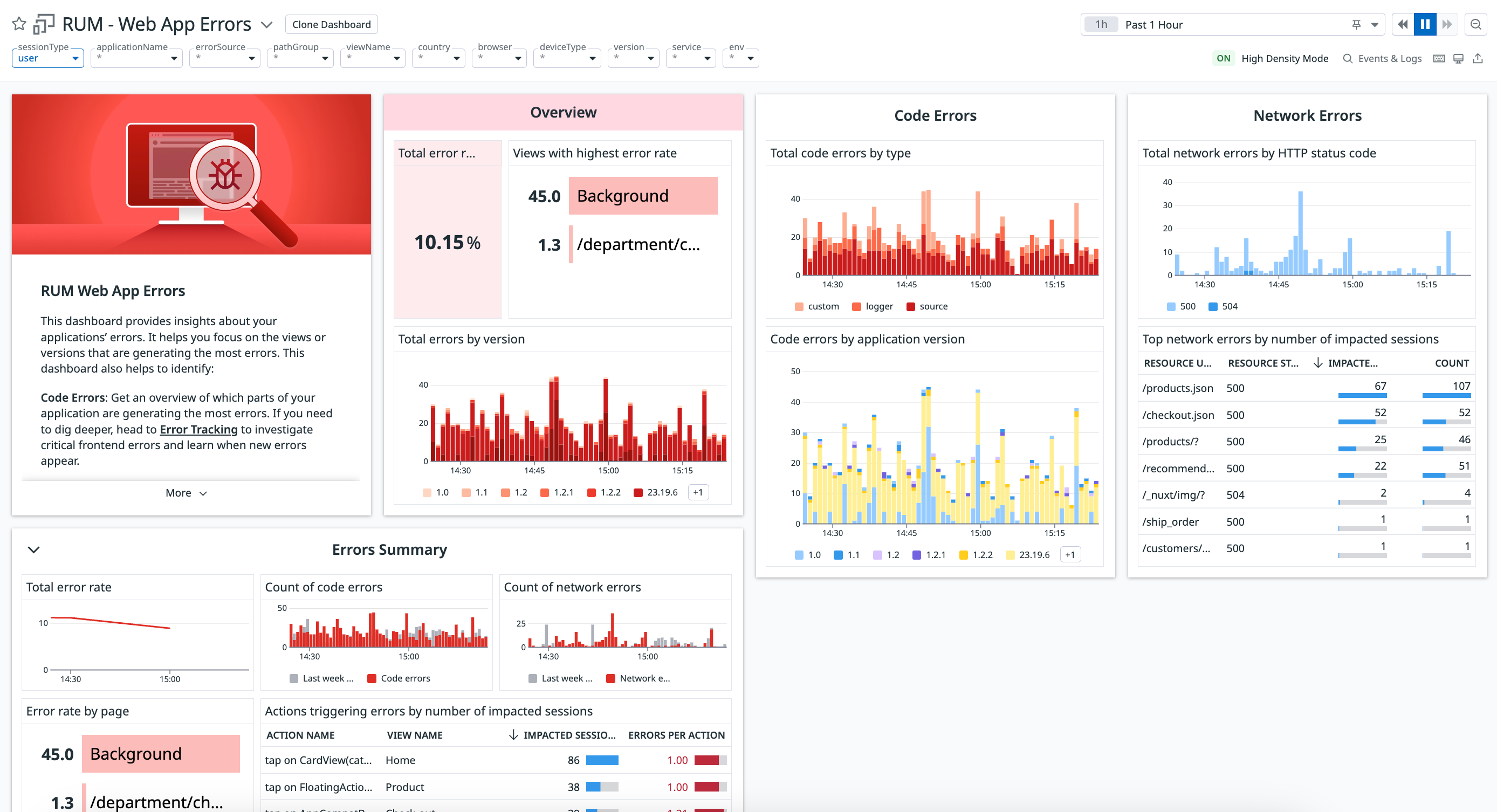Star this dashboard as favorite
This screenshot has width=1497, height=812.
pyautogui.click(x=19, y=24)
